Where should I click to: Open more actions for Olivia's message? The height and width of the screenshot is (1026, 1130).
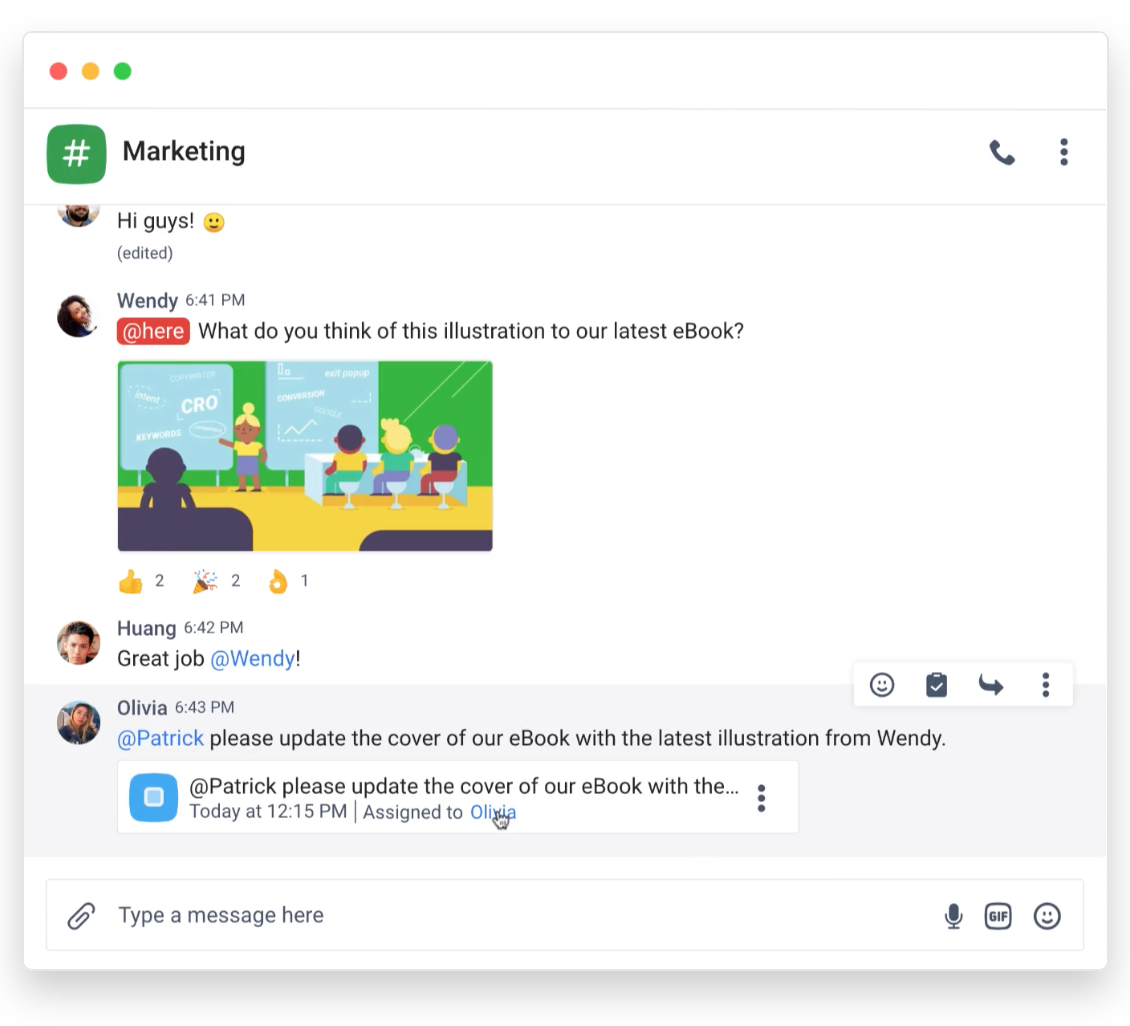1046,684
